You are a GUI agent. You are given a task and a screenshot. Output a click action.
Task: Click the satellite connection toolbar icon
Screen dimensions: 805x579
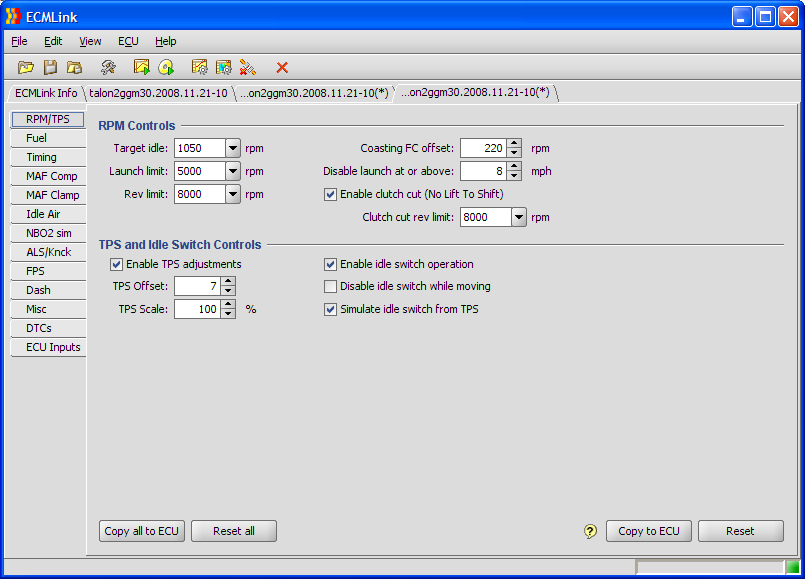coord(248,67)
